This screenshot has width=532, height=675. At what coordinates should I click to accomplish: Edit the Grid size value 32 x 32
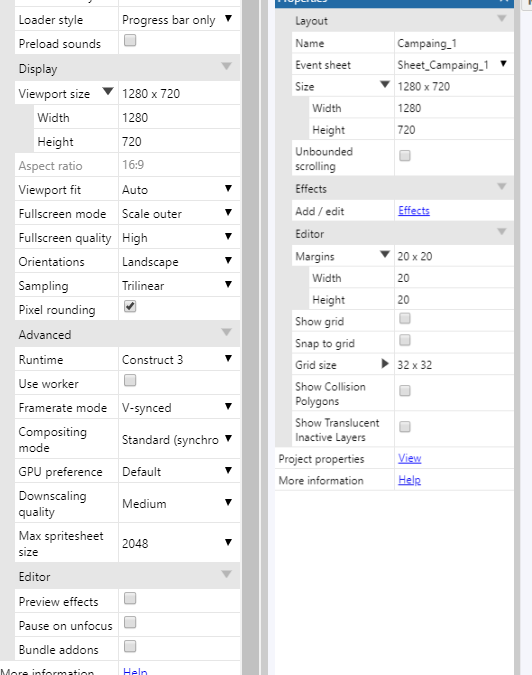tap(454, 365)
